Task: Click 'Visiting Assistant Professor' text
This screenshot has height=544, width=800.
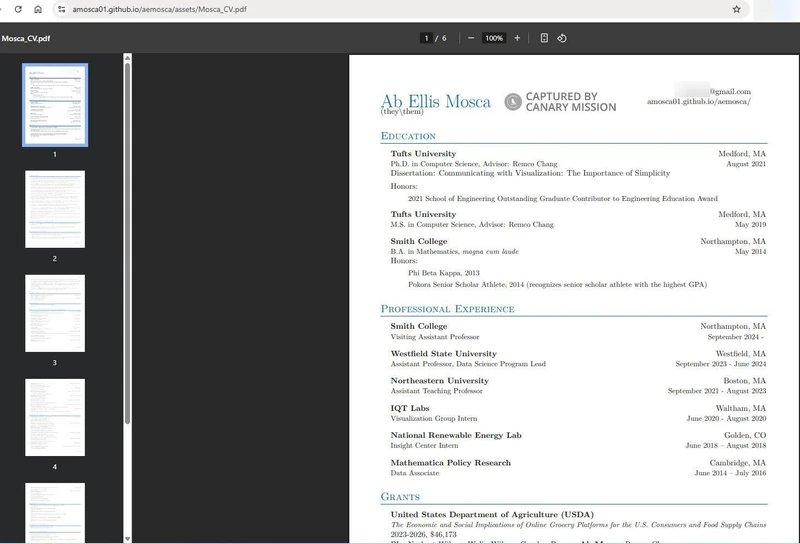Action: point(435,337)
